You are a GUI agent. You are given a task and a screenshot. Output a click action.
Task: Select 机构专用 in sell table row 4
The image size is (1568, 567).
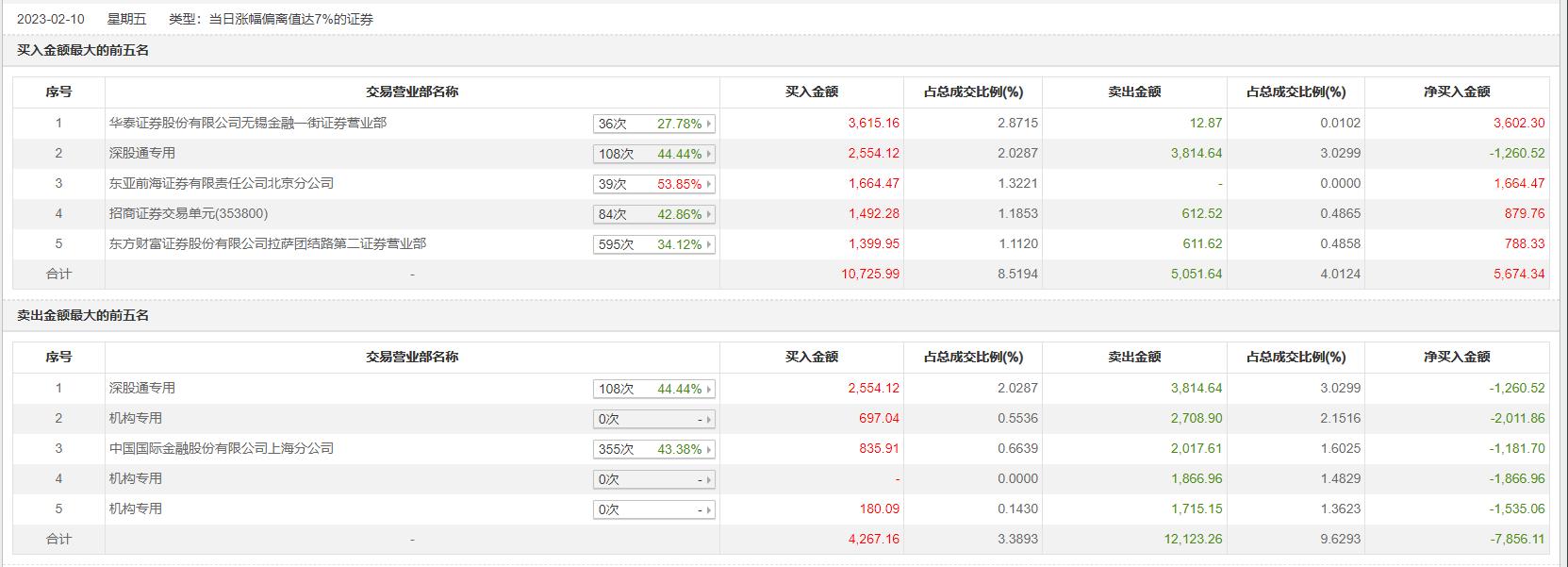136,478
